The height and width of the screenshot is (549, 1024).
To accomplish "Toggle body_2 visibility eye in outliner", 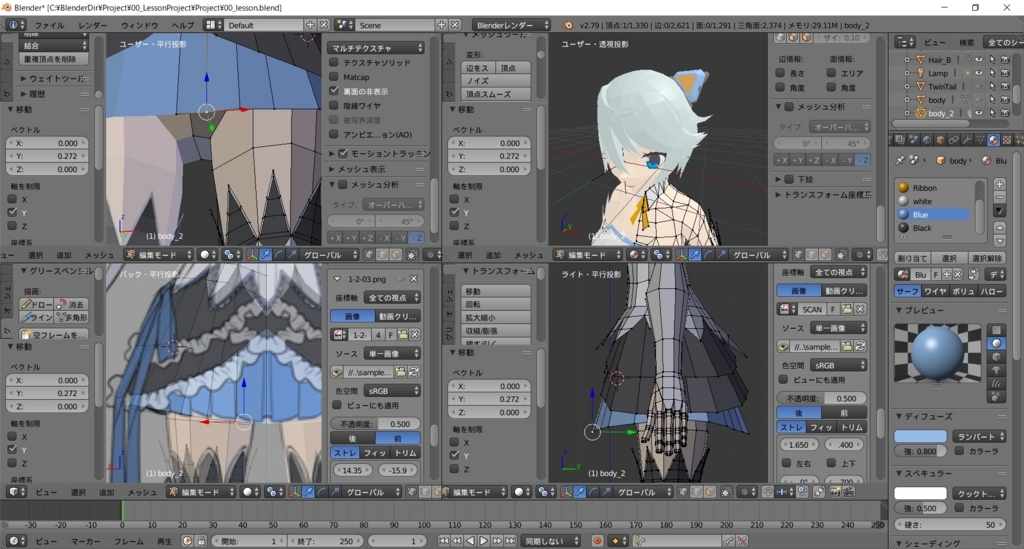I will 978,113.
